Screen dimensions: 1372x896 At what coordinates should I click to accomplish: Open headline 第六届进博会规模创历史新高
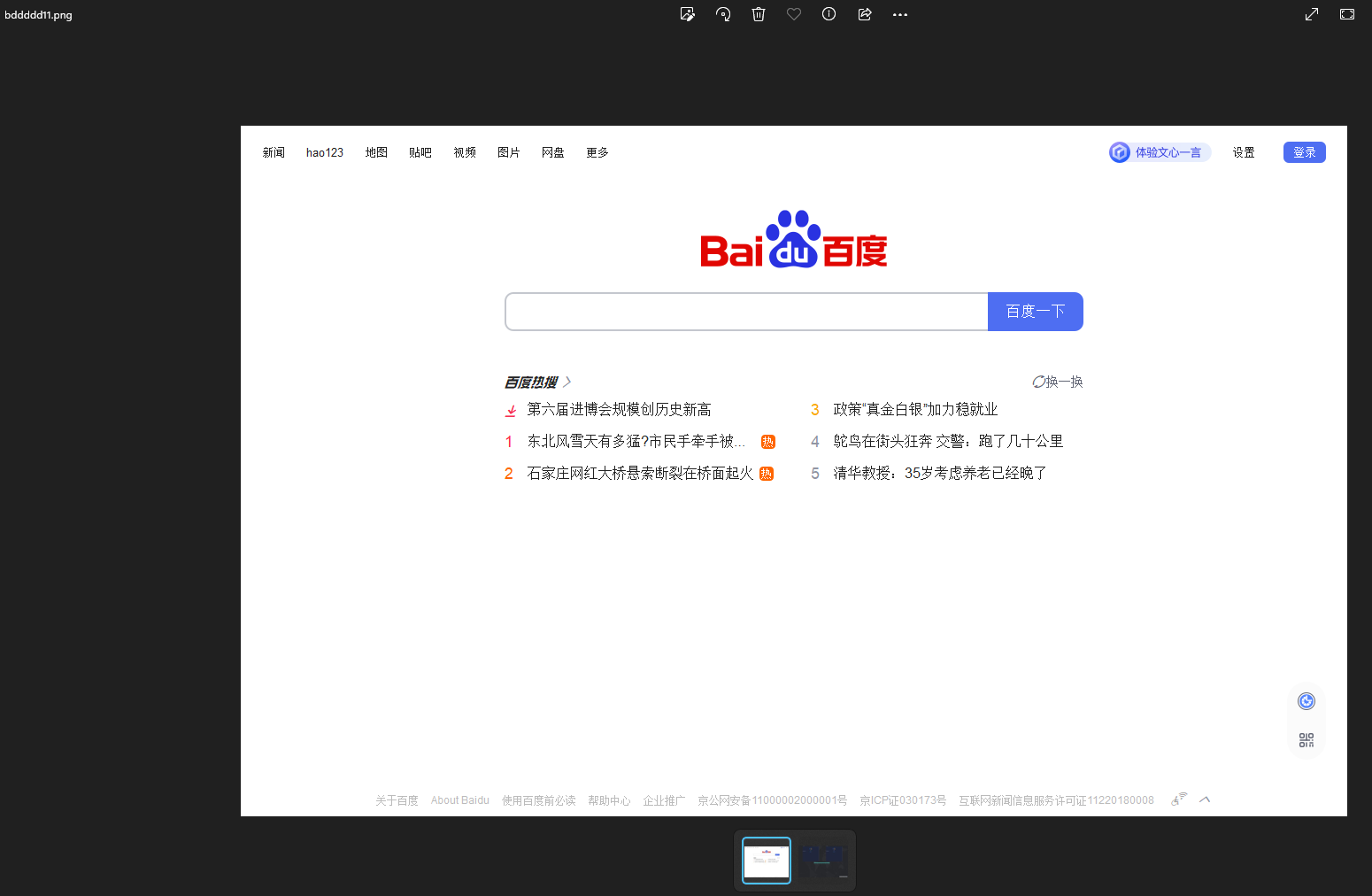point(619,409)
